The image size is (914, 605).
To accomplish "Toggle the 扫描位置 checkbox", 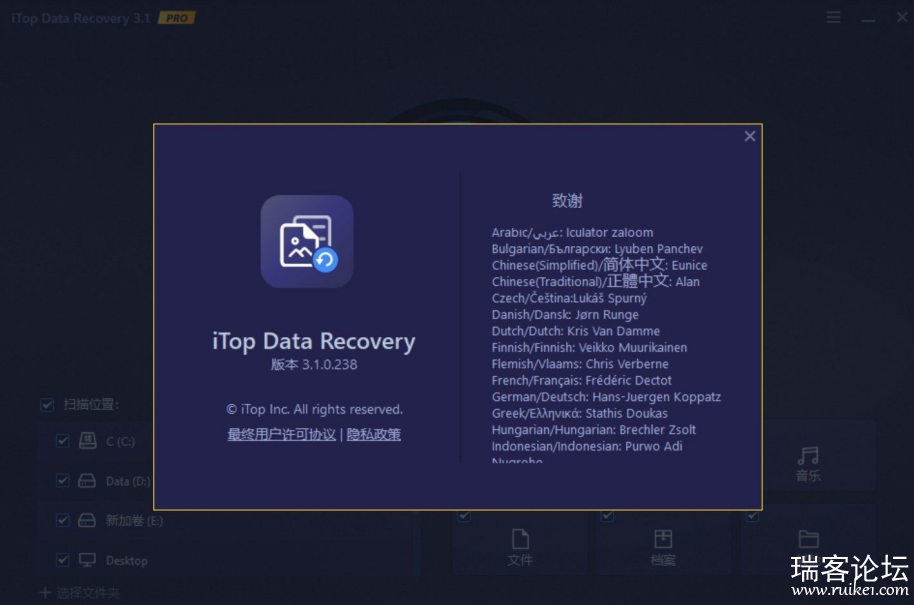I will (47, 404).
